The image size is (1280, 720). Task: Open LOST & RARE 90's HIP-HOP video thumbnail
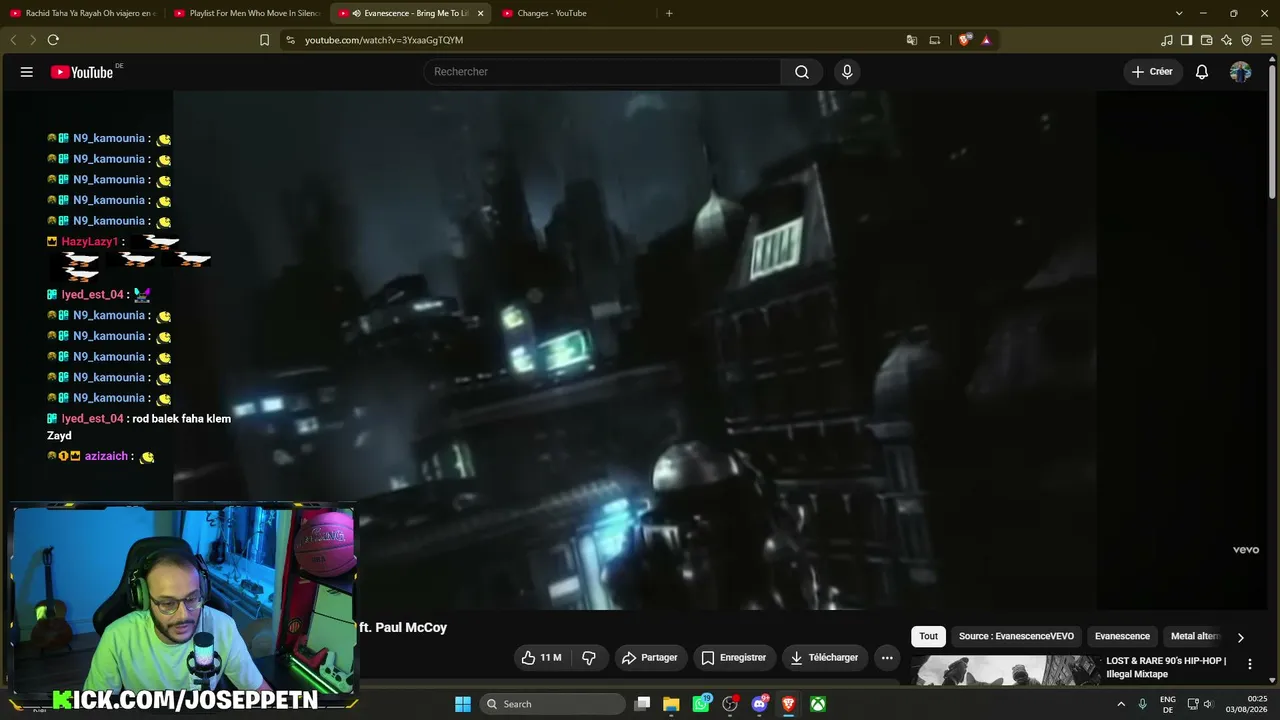[x=1005, y=671]
